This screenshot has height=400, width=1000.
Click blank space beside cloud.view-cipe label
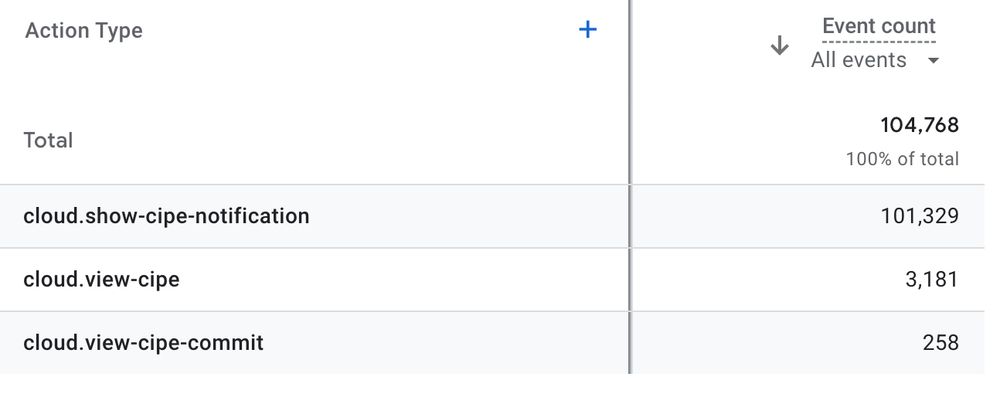402,279
